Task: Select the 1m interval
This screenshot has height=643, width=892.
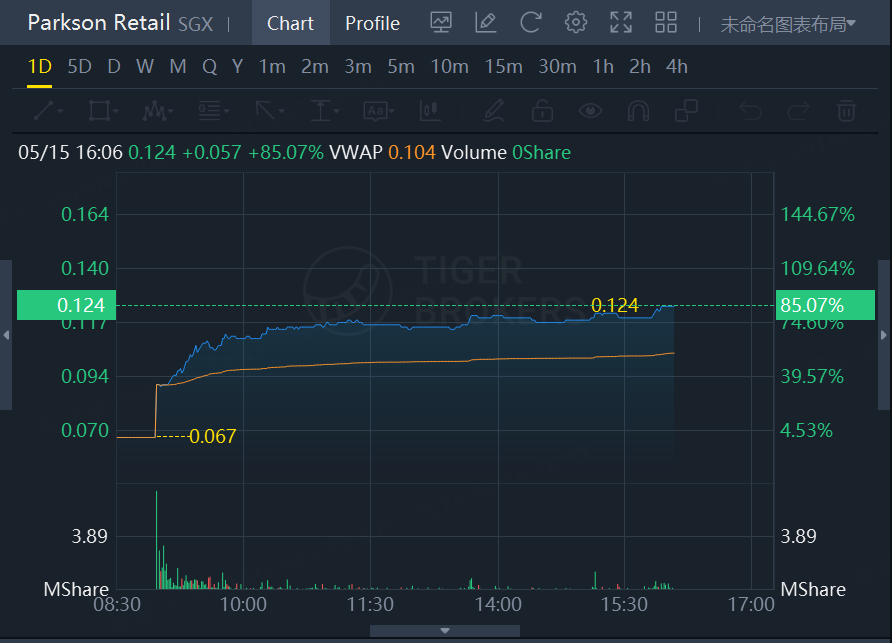Action: pyautogui.click(x=272, y=67)
